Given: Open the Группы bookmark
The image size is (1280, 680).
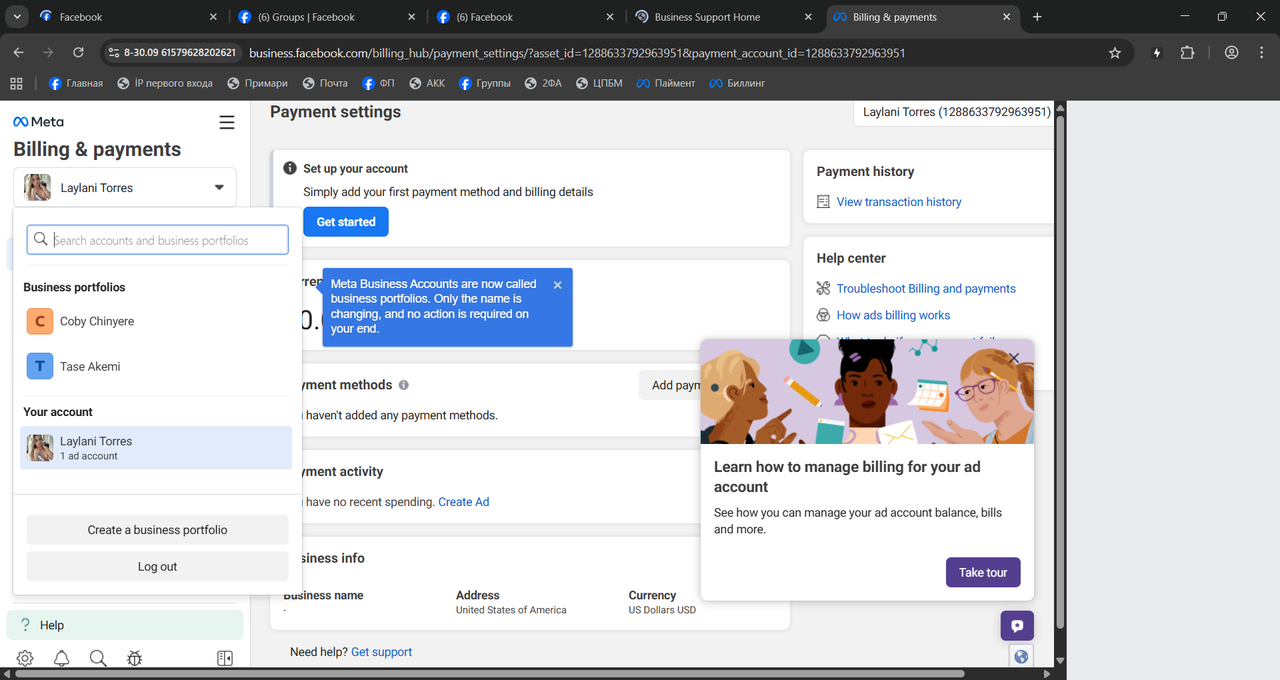Looking at the screenshot, I should coord(485,83).
